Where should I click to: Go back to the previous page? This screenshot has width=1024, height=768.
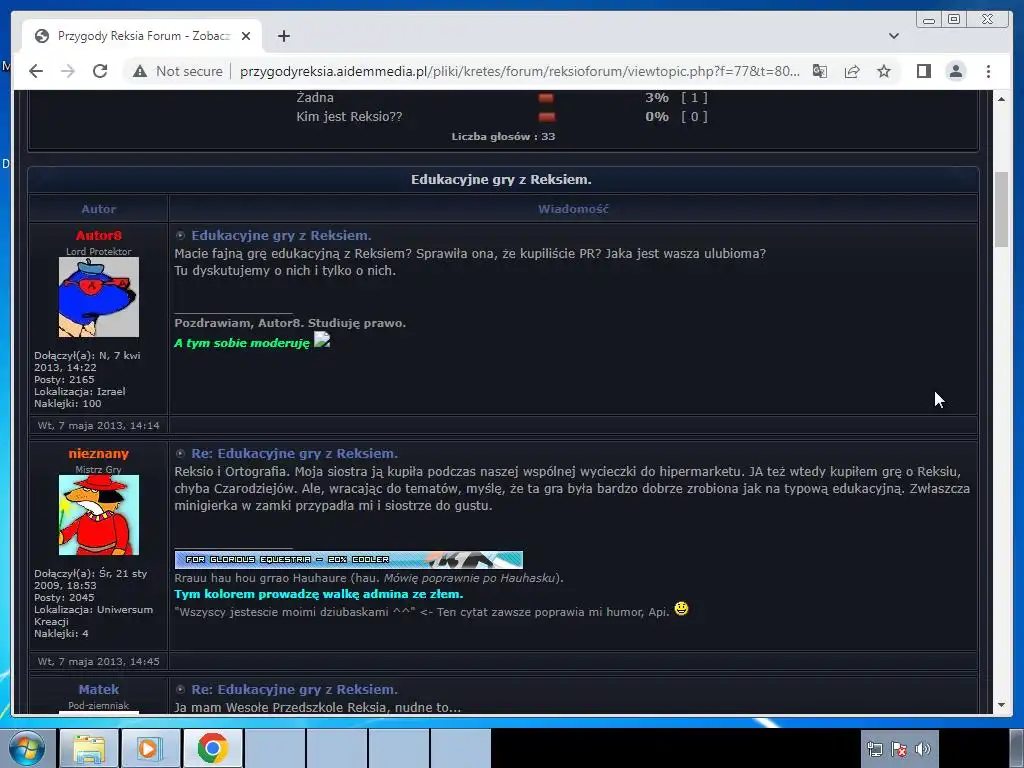click(x=36, y=71)
